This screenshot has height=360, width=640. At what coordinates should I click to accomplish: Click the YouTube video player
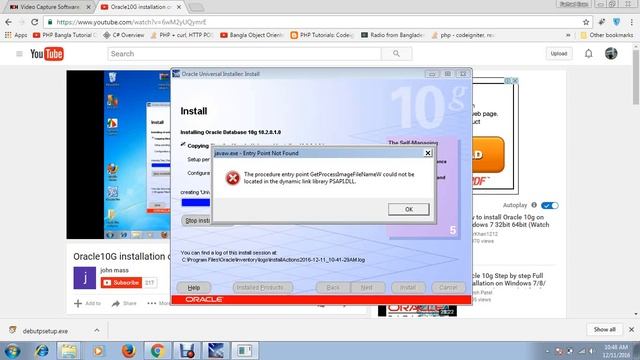118,154
